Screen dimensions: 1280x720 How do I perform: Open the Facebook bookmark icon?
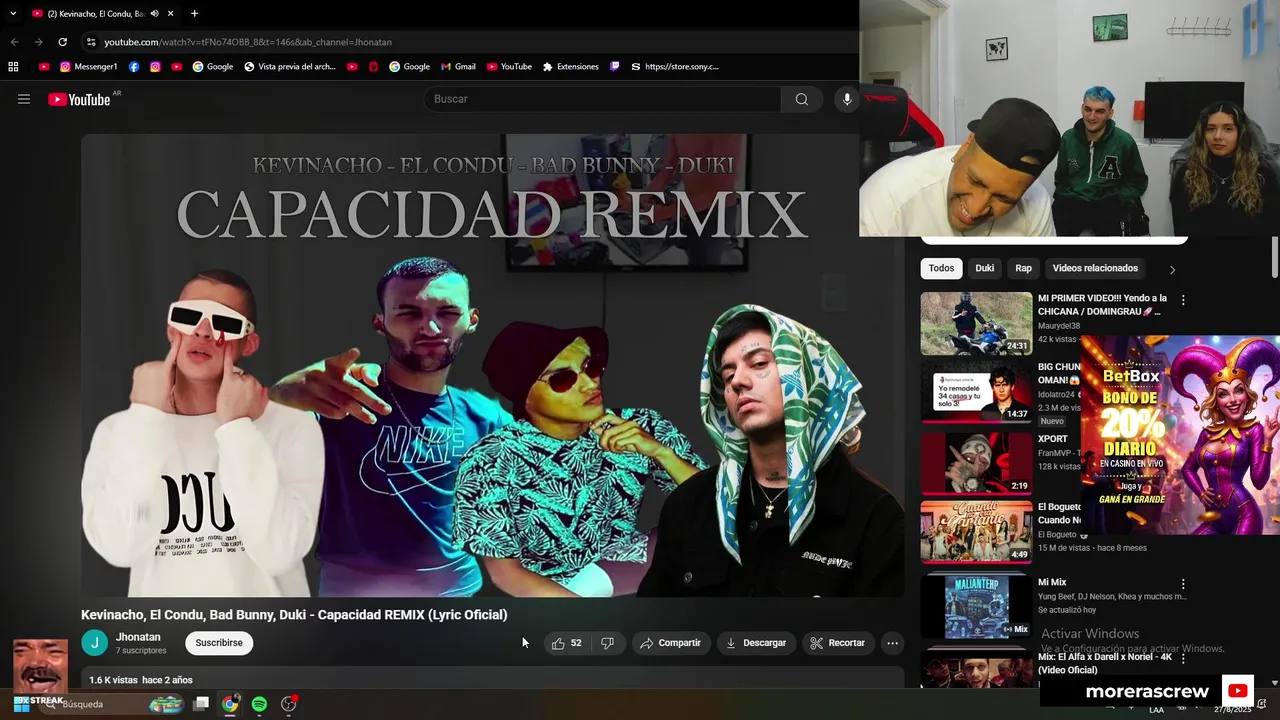(x=134, y=67)
